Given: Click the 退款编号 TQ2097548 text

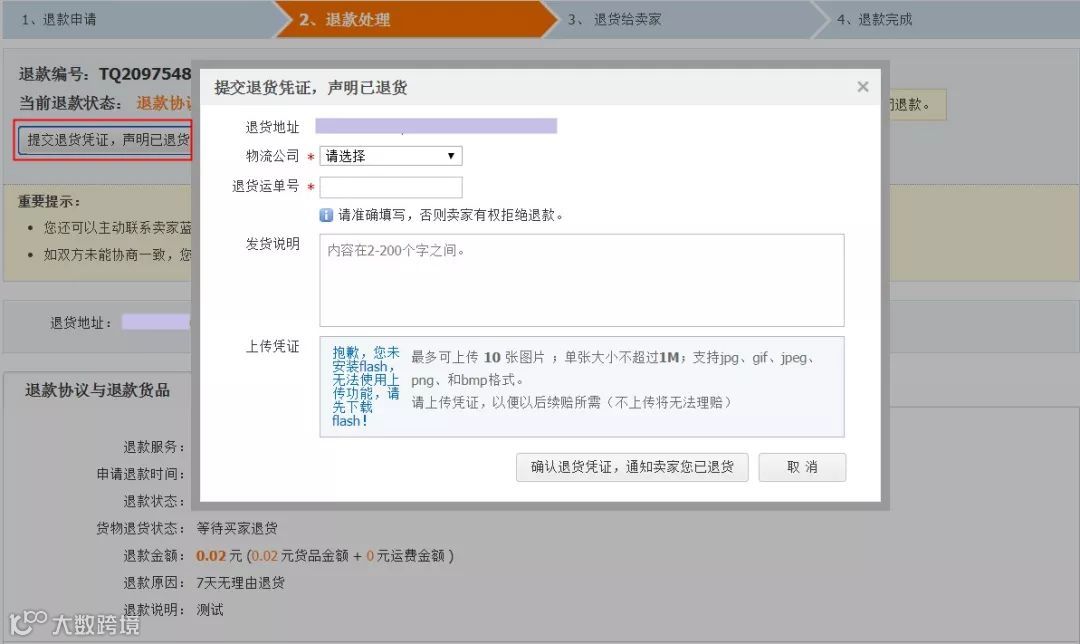Looking at the screenshot, I should pyautogui.click(x=105, y=74).
